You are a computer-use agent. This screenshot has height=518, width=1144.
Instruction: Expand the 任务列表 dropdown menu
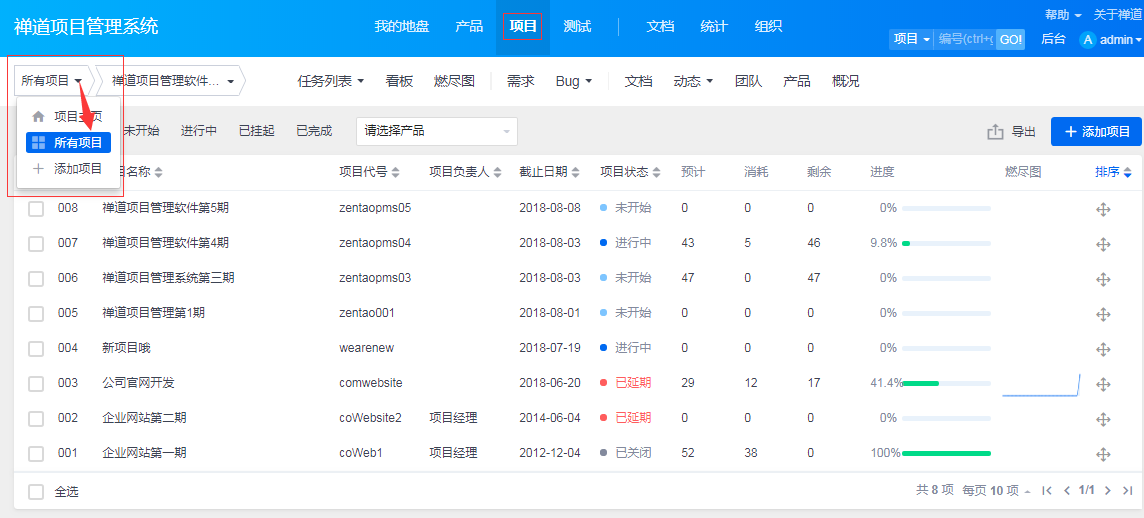click(x=331, y=81)
